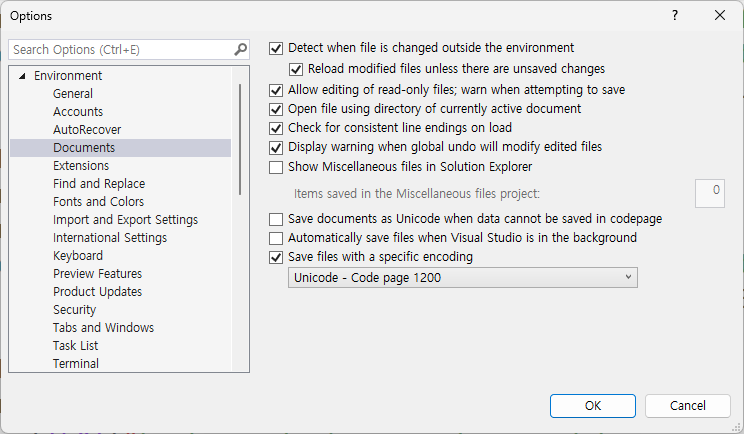Enable Show Miscellaneous files in Solution Explorer
This screenshot has width=744, height=434.
tap(277, 167)
